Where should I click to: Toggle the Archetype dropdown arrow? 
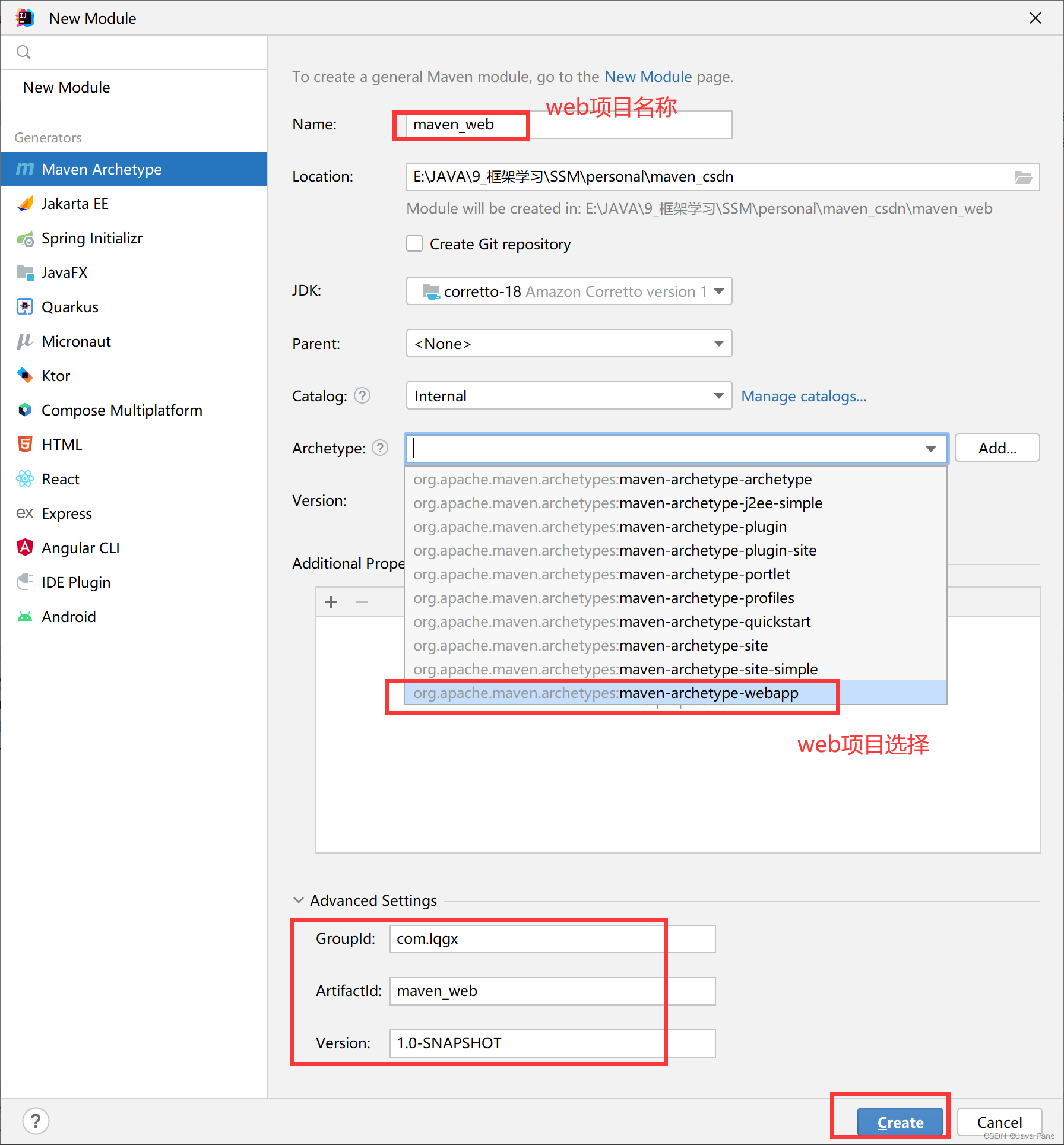coord(931,449)
